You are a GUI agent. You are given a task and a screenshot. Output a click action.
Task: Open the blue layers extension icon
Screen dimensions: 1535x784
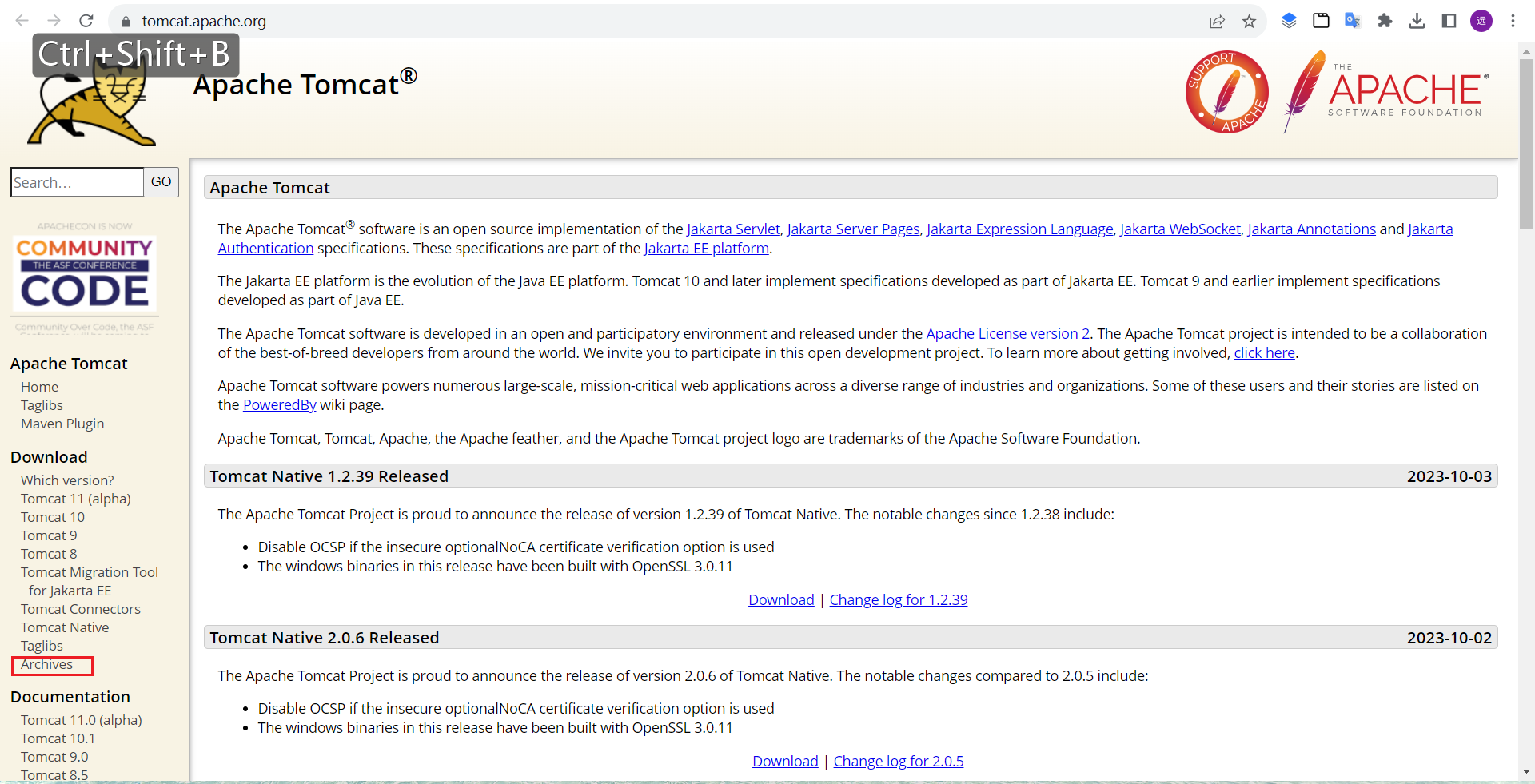(x=1289, y=21)
